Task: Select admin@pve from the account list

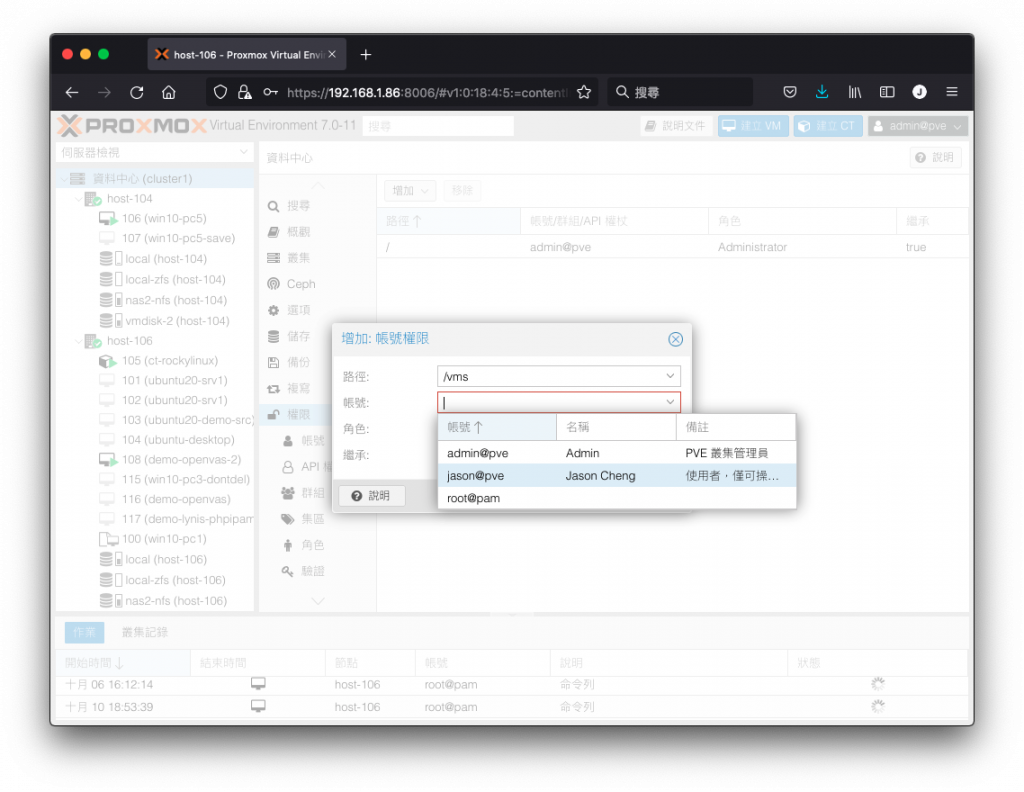Action: [616, 452]
